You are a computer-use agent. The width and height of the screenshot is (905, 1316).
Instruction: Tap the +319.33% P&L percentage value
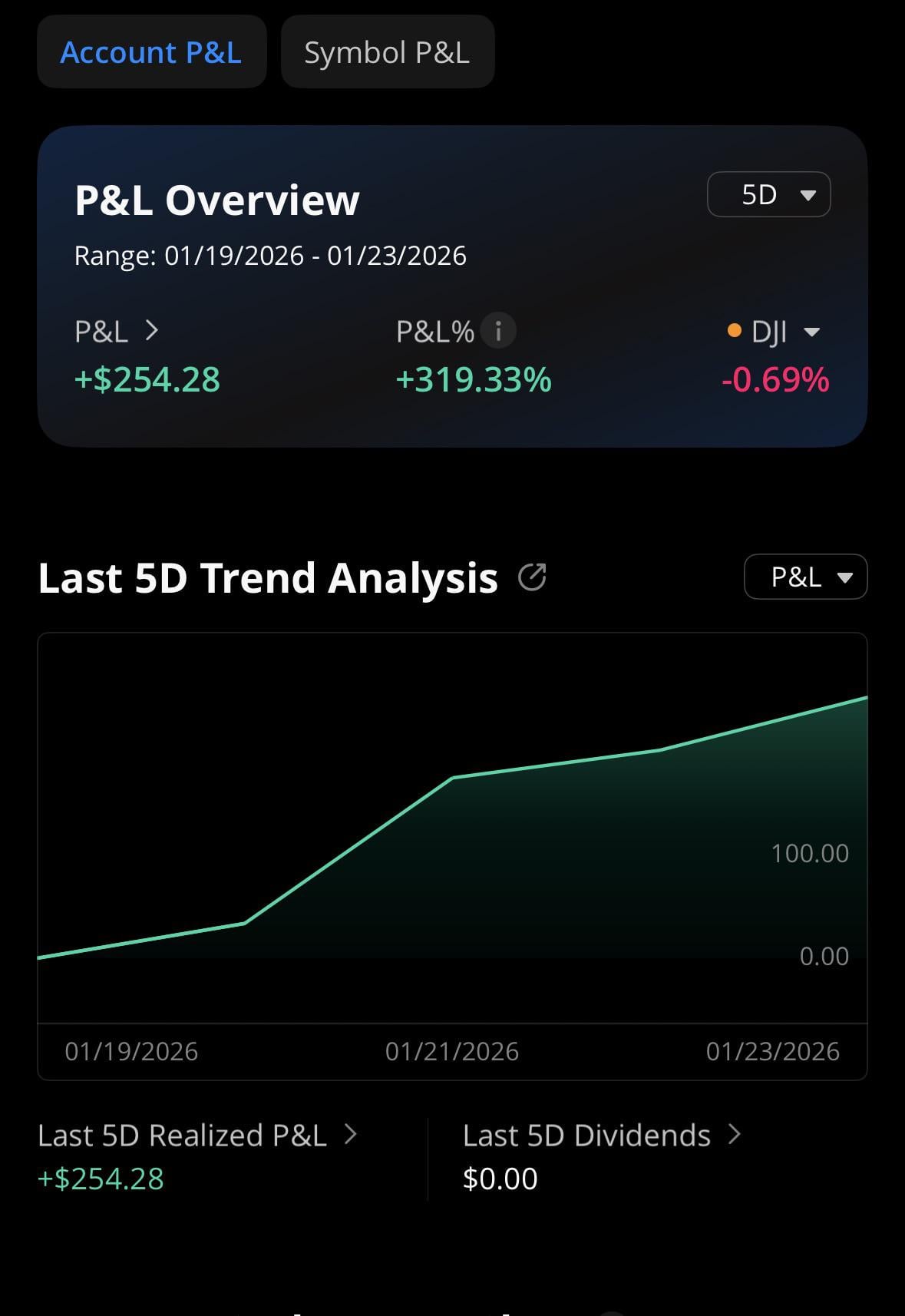pyautogui.click(x=474, y=379)
